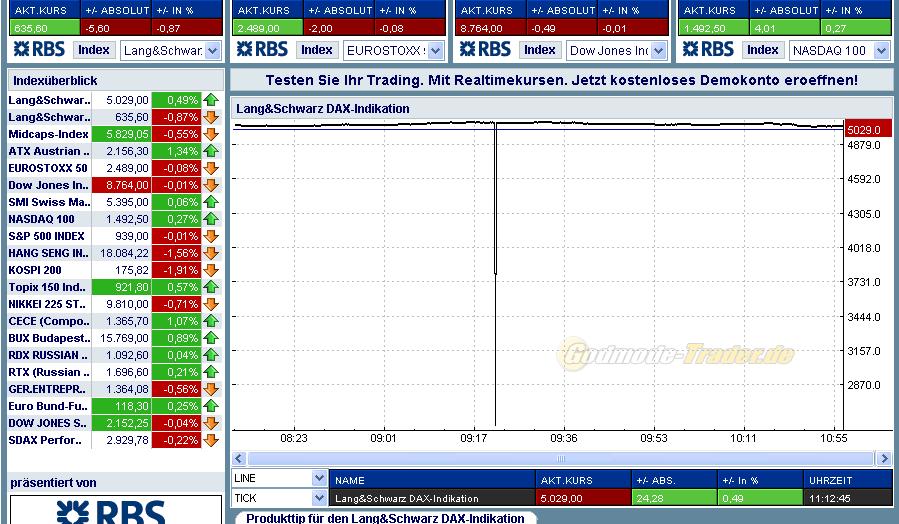Click the Index button beside Dow Jones selector
This screenshot has height=524, width=899.
point(540,50)
